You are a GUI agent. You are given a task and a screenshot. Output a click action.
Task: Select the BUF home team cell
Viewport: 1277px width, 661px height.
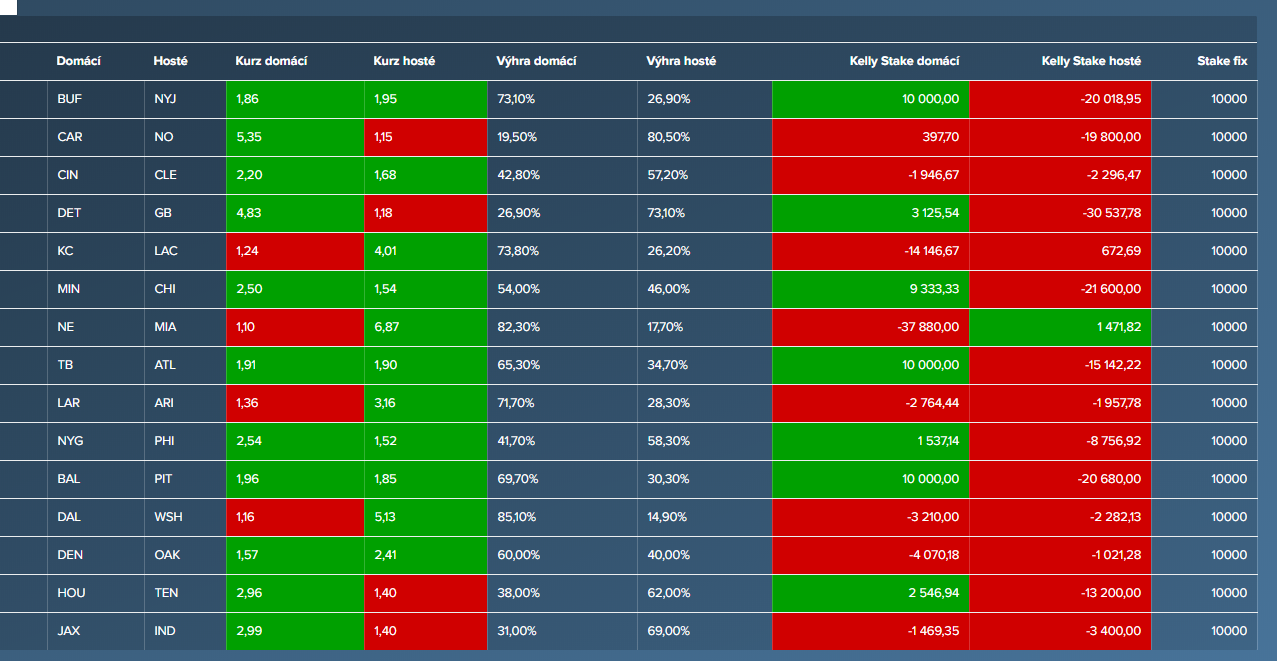point(70,99)
